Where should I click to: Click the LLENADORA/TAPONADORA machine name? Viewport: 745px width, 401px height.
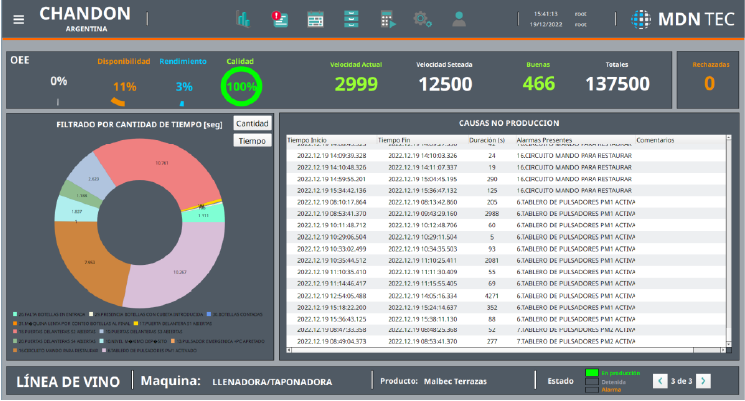tap(272, 382)
